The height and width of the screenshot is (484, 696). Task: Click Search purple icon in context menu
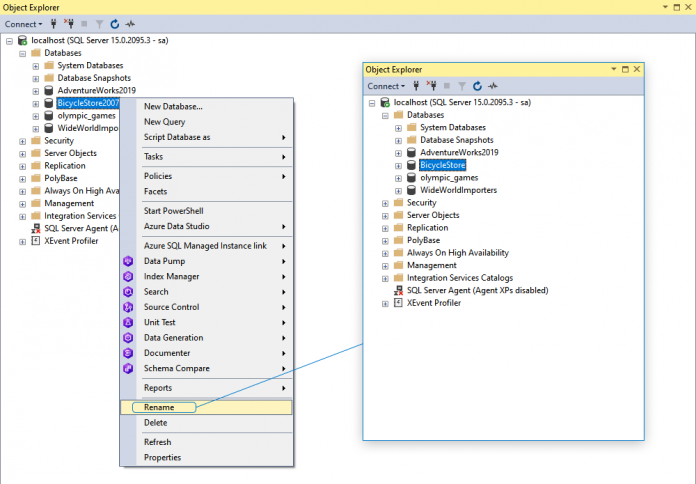coord(128,292)
